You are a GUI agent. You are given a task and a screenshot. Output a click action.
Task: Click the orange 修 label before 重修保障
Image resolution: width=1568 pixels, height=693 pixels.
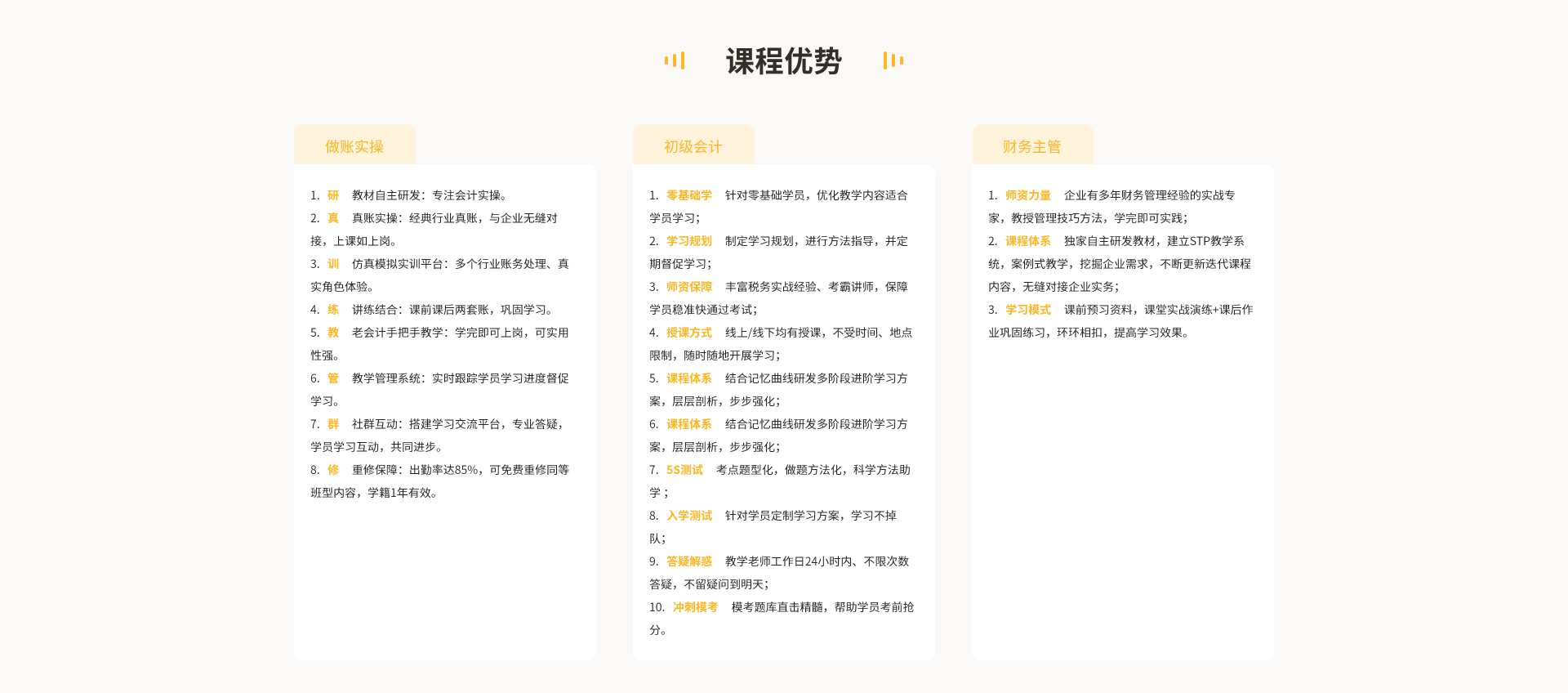pyautogui.click(x=333, y=470)
